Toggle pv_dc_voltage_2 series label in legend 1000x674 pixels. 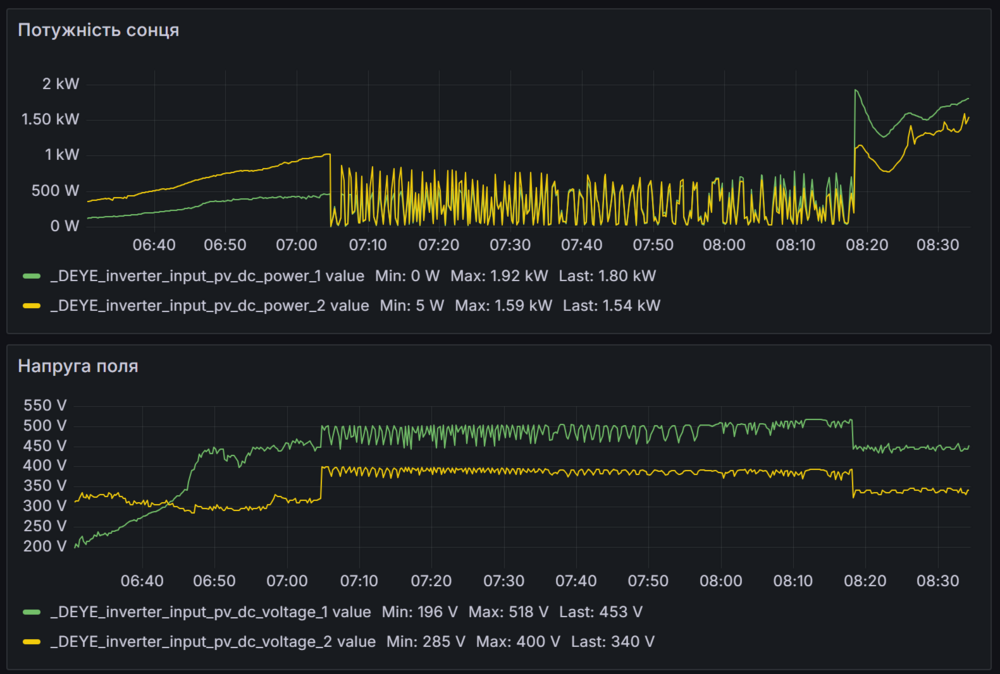213,641
